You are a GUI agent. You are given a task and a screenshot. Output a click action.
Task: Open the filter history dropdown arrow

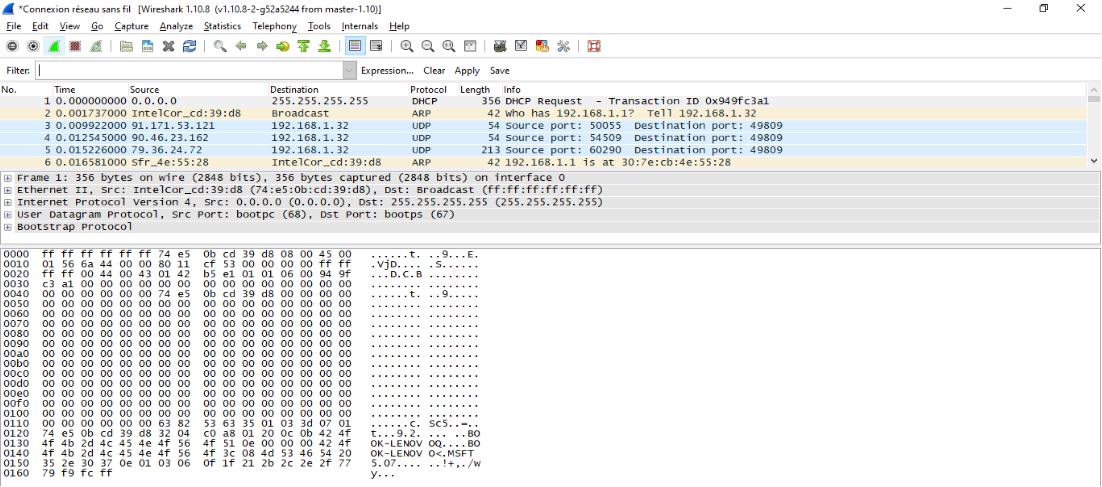[x=349, y=71]
